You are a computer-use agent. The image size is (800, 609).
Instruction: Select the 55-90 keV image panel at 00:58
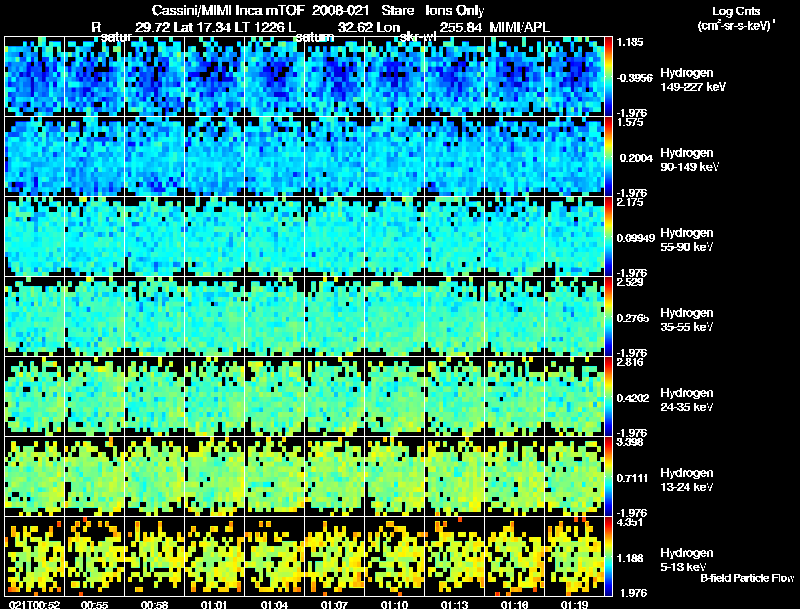pyautogui.click(x=155, y=237)
